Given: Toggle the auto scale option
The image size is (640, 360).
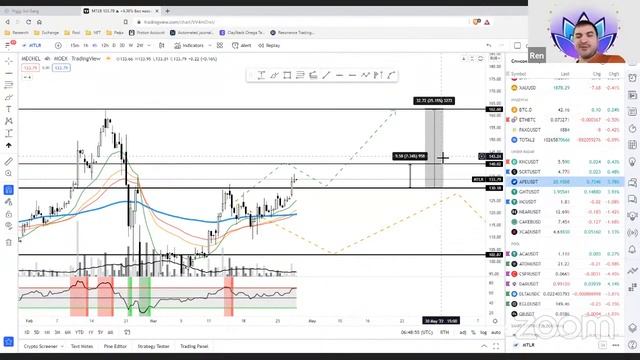Looking at the screenshot, I should click(x=496, y=332).
